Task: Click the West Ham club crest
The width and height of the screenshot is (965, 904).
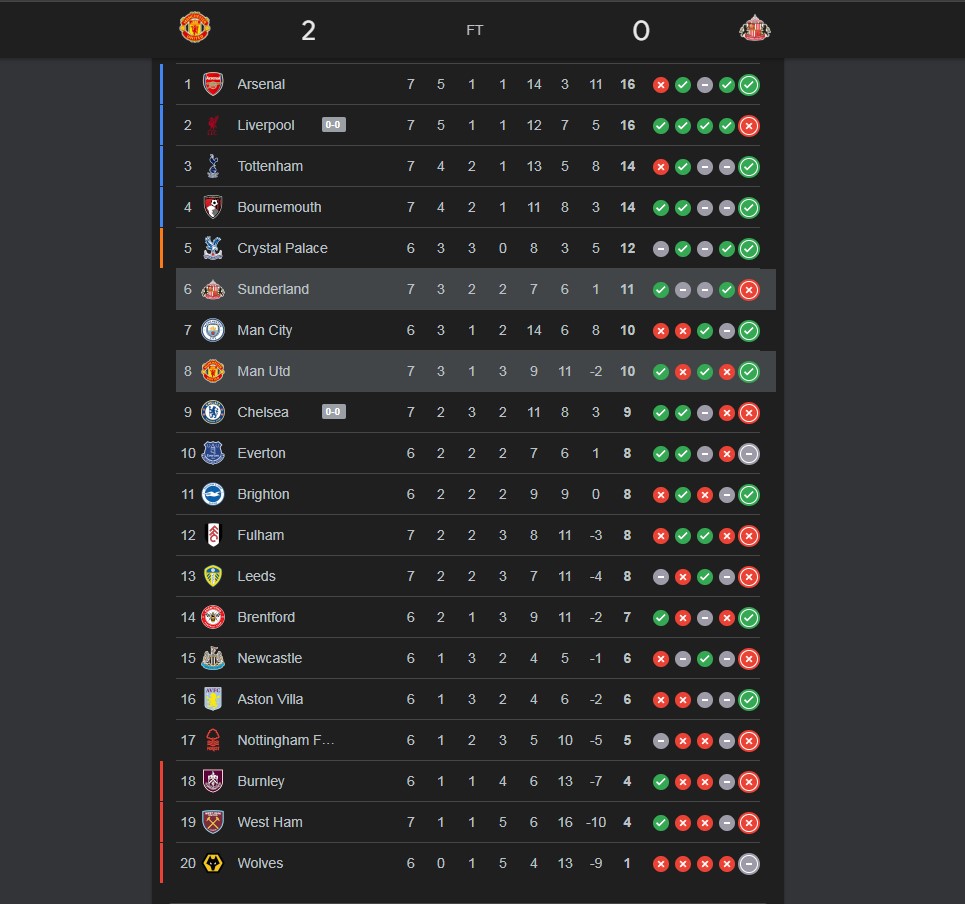Action: [213, 822]
